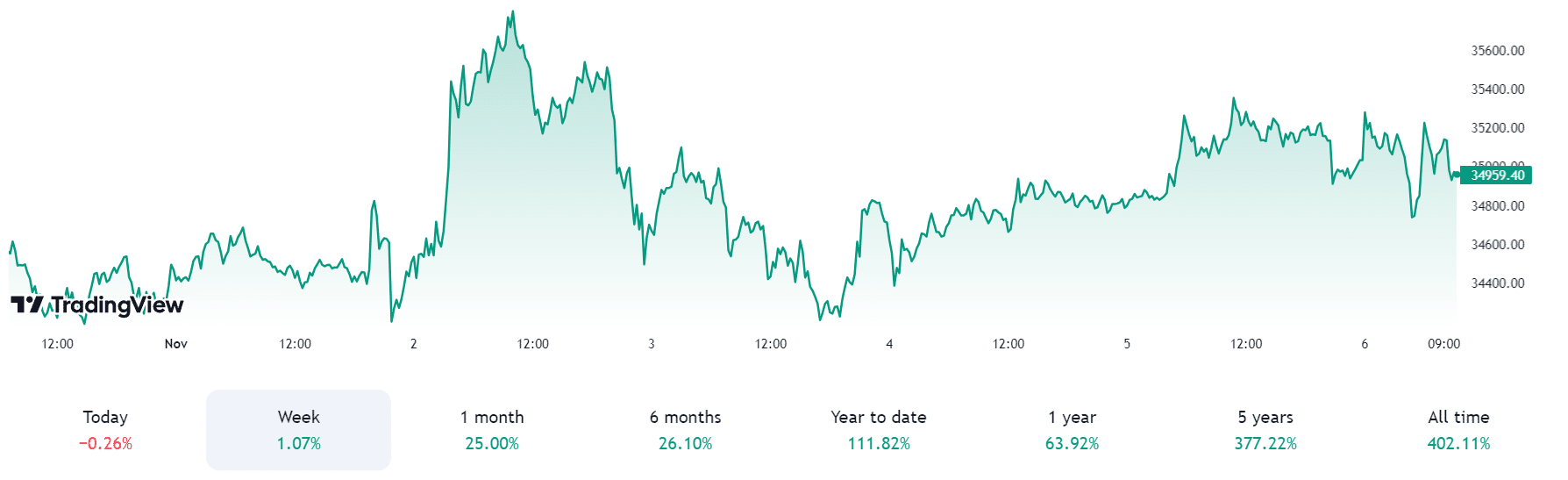Click the 34400.00 price axis label
Image resolution: width=1568 pixels, height=480 pixels.
(x=1498, y=283)
